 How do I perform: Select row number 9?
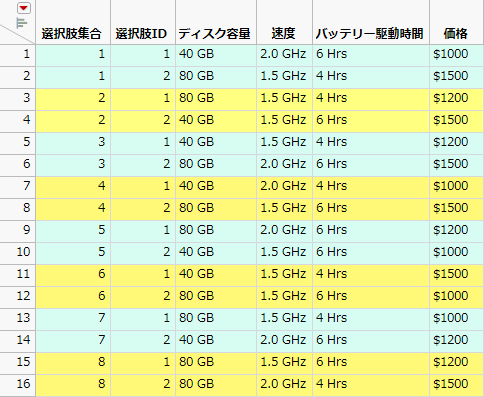pyautogui.click(x=17, y=230)
